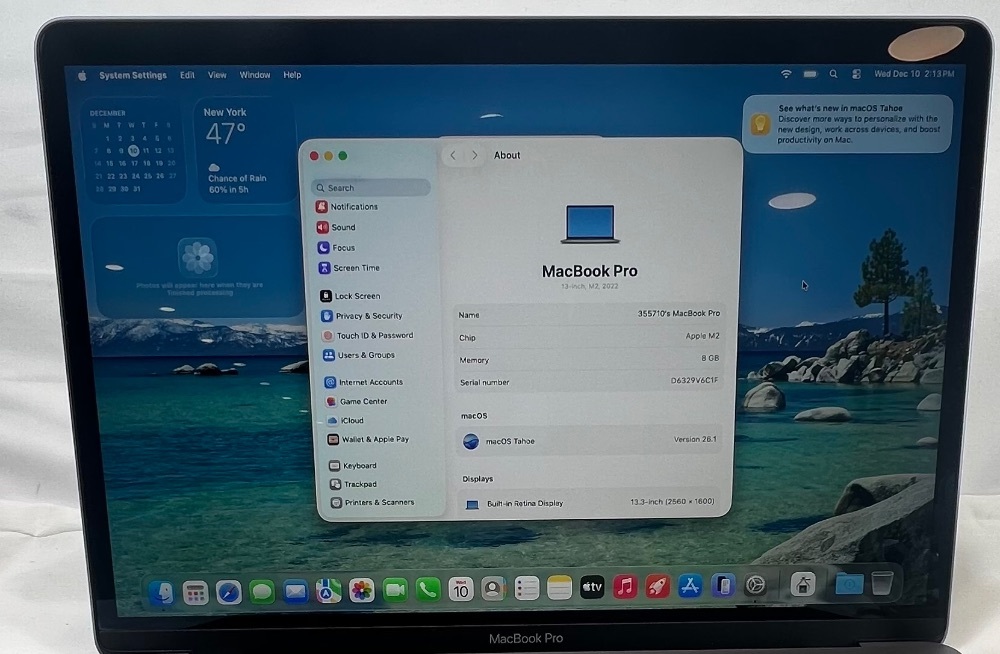The height and width of the screenshot is (654, 1000).
Task: Go to Touch ID & Password
Action: (x=373, y=336)
